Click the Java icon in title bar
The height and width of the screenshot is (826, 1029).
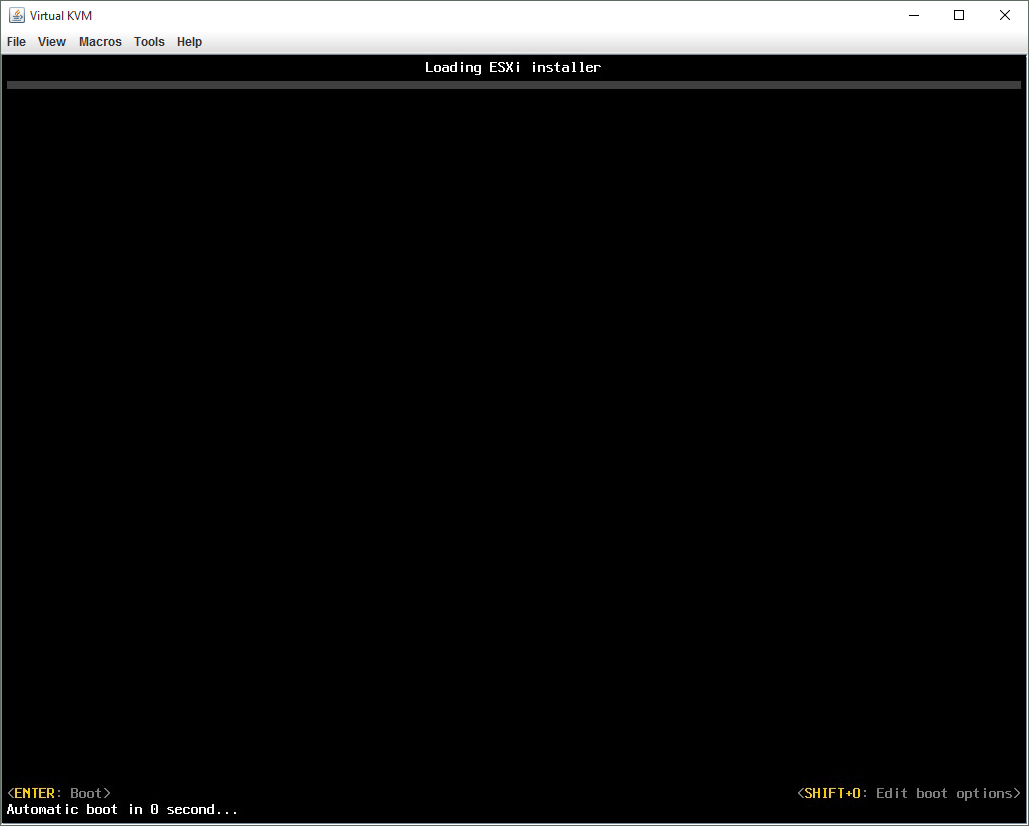click(x=17, y=15)
